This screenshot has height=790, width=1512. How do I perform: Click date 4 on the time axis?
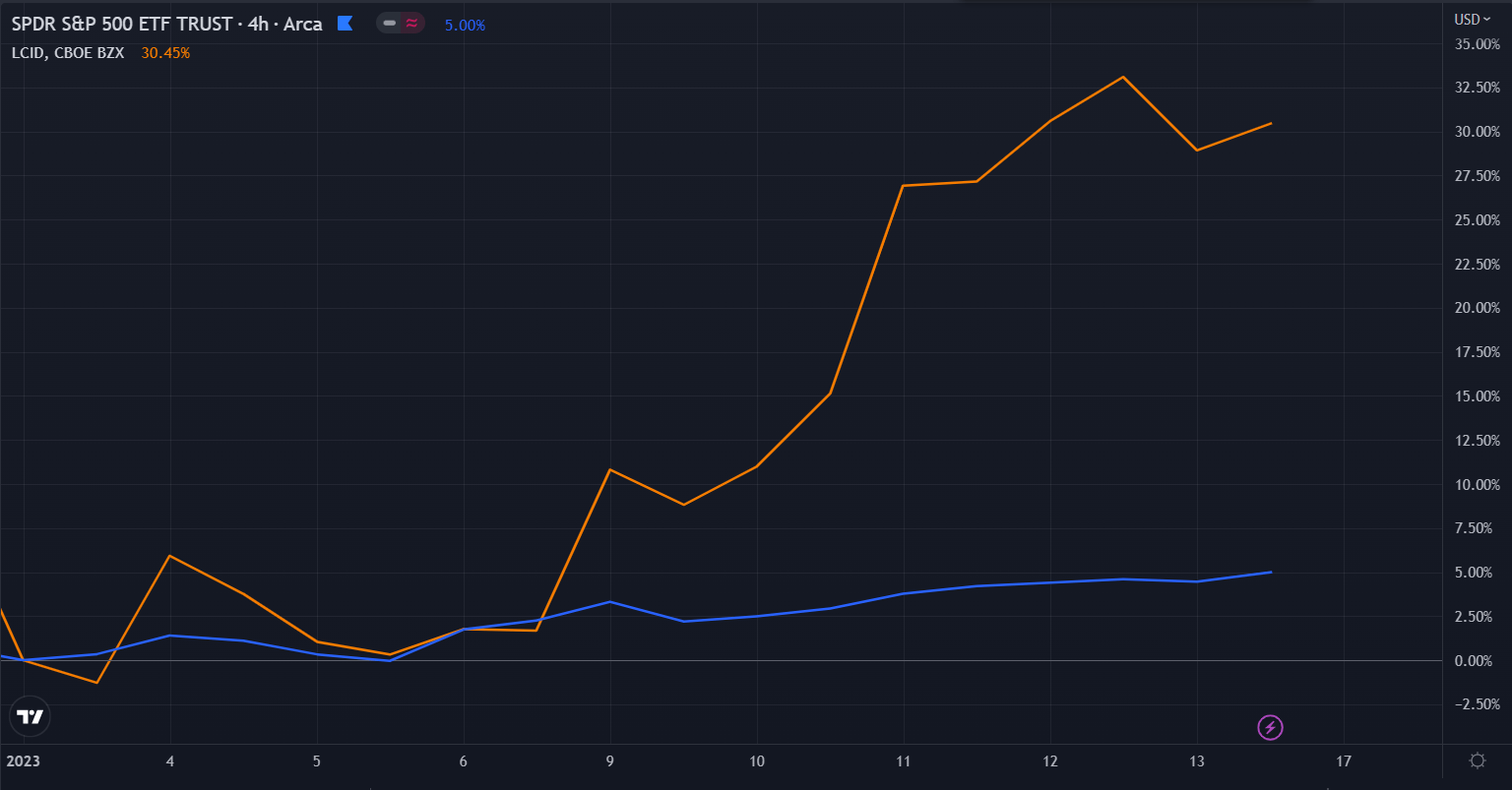170,760
